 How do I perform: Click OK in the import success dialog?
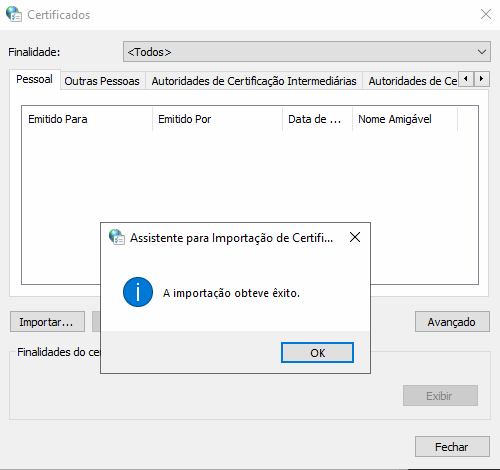point(317,352)
